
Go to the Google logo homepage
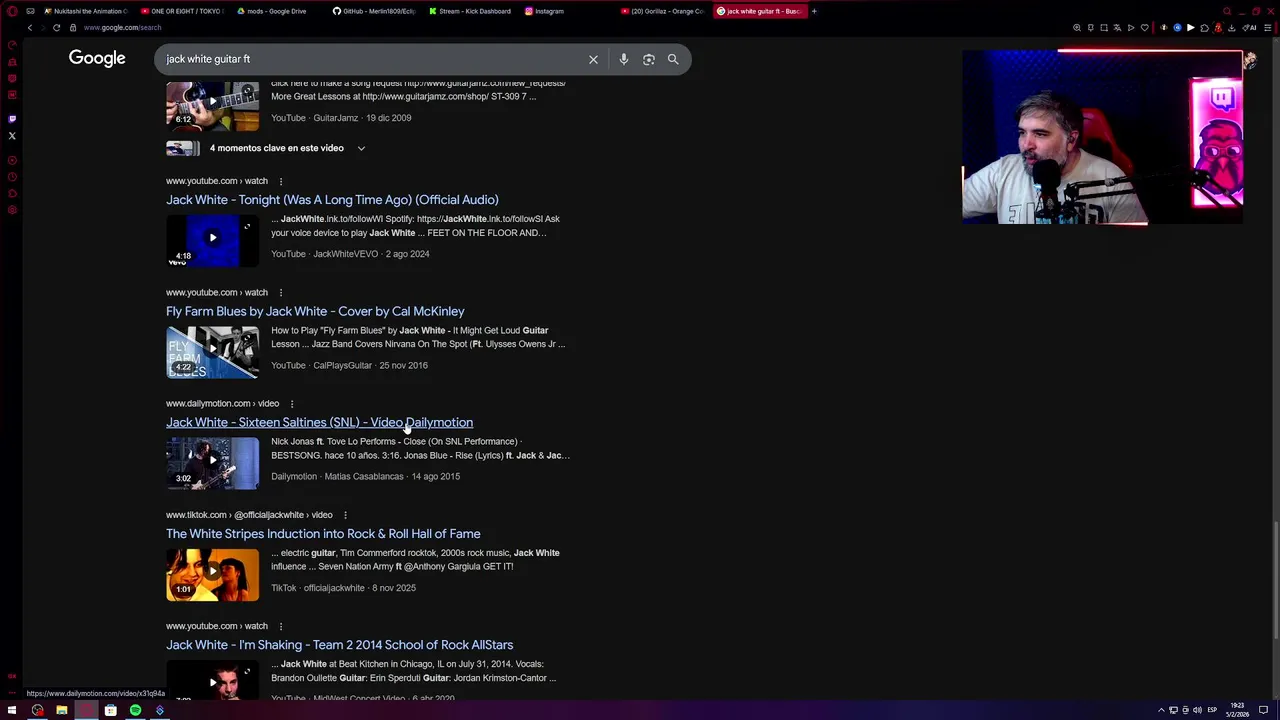[97, 58]
